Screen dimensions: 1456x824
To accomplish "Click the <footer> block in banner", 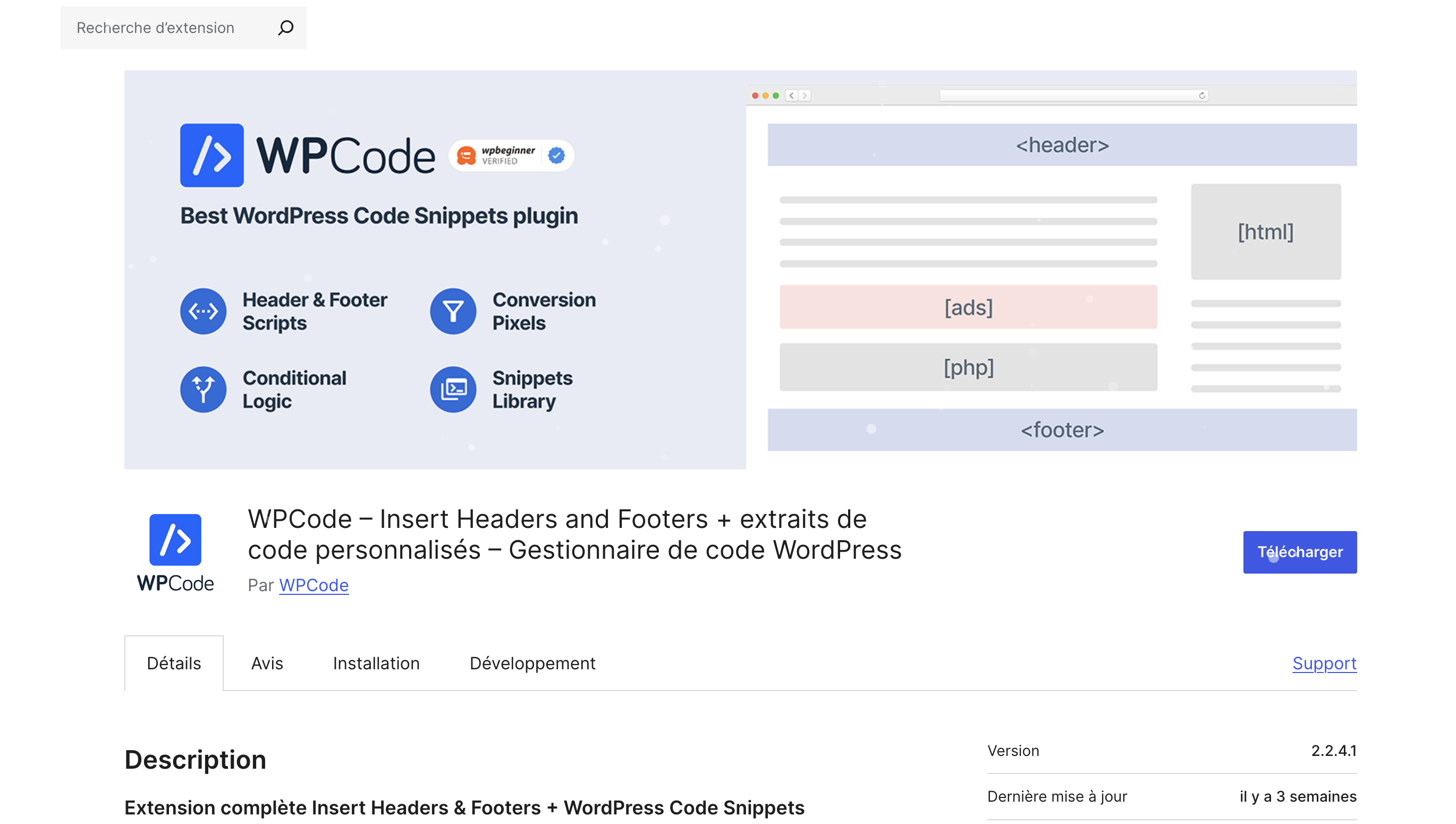I will pos(1062,430).
